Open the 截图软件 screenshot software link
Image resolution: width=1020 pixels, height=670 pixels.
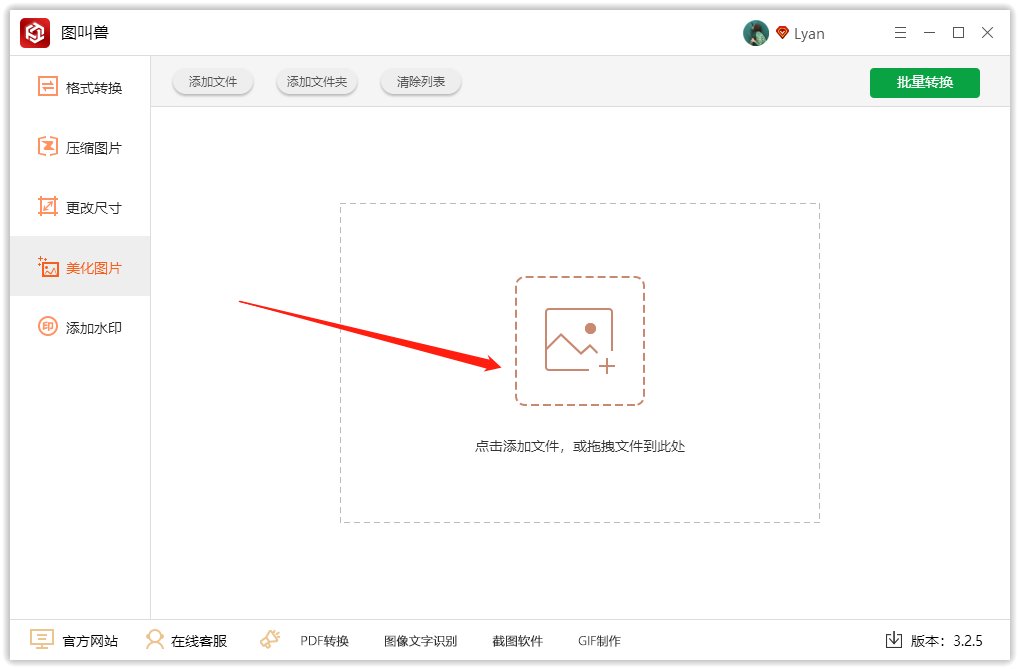pos(517,641)
